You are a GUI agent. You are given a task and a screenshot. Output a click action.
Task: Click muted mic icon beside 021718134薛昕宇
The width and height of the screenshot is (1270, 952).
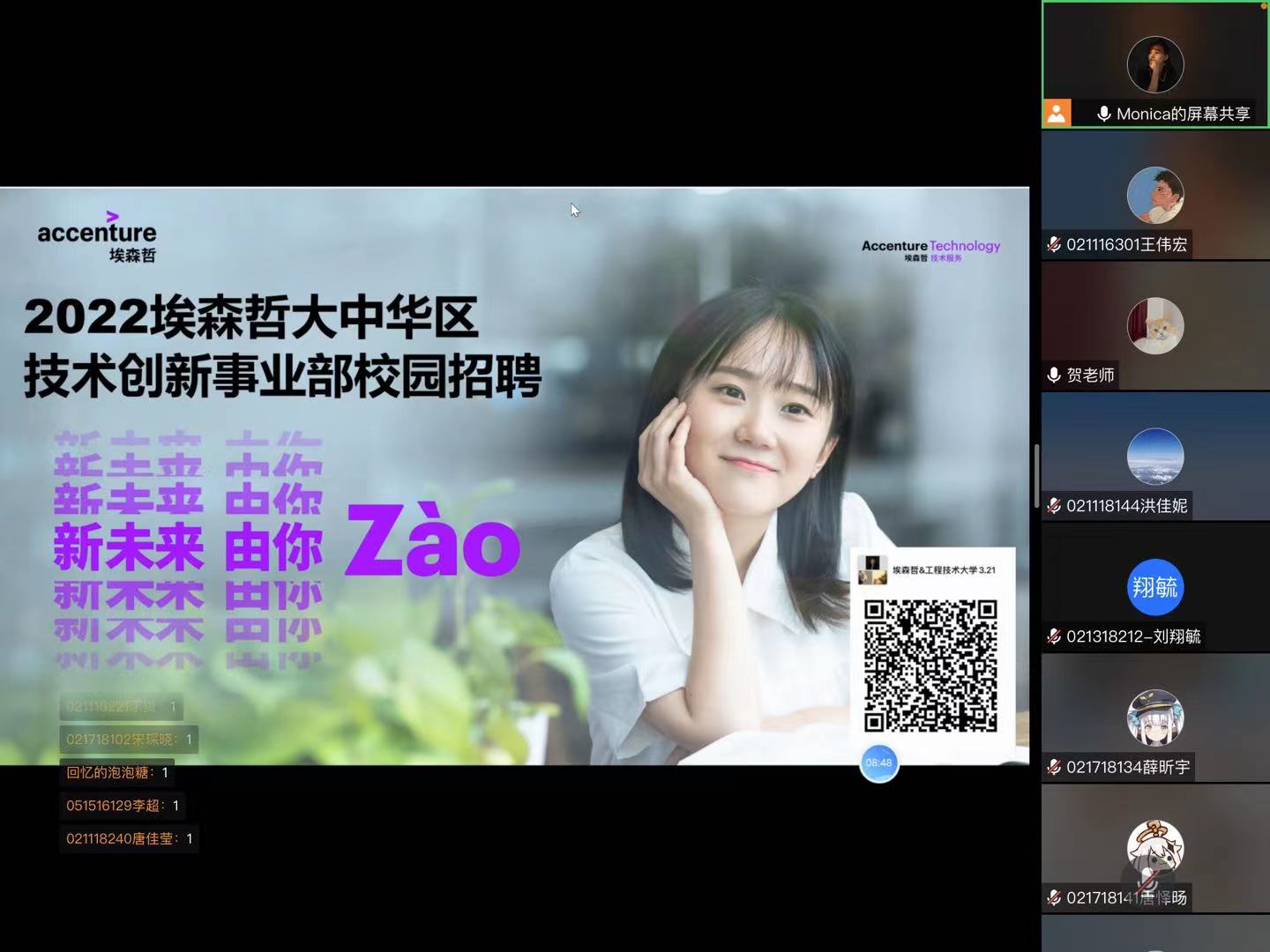[1054, 767]
